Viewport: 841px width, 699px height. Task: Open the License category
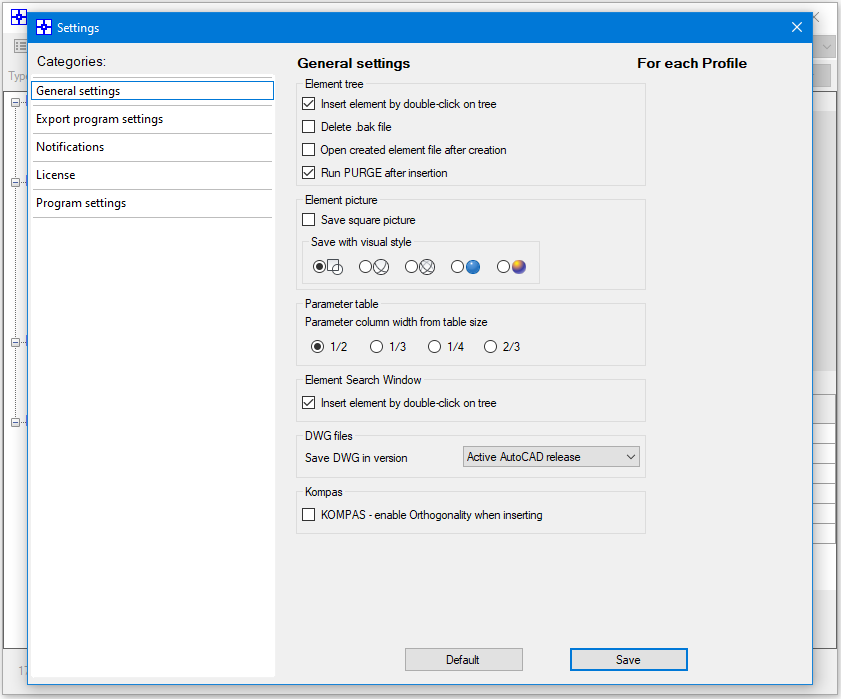[152, 175]
